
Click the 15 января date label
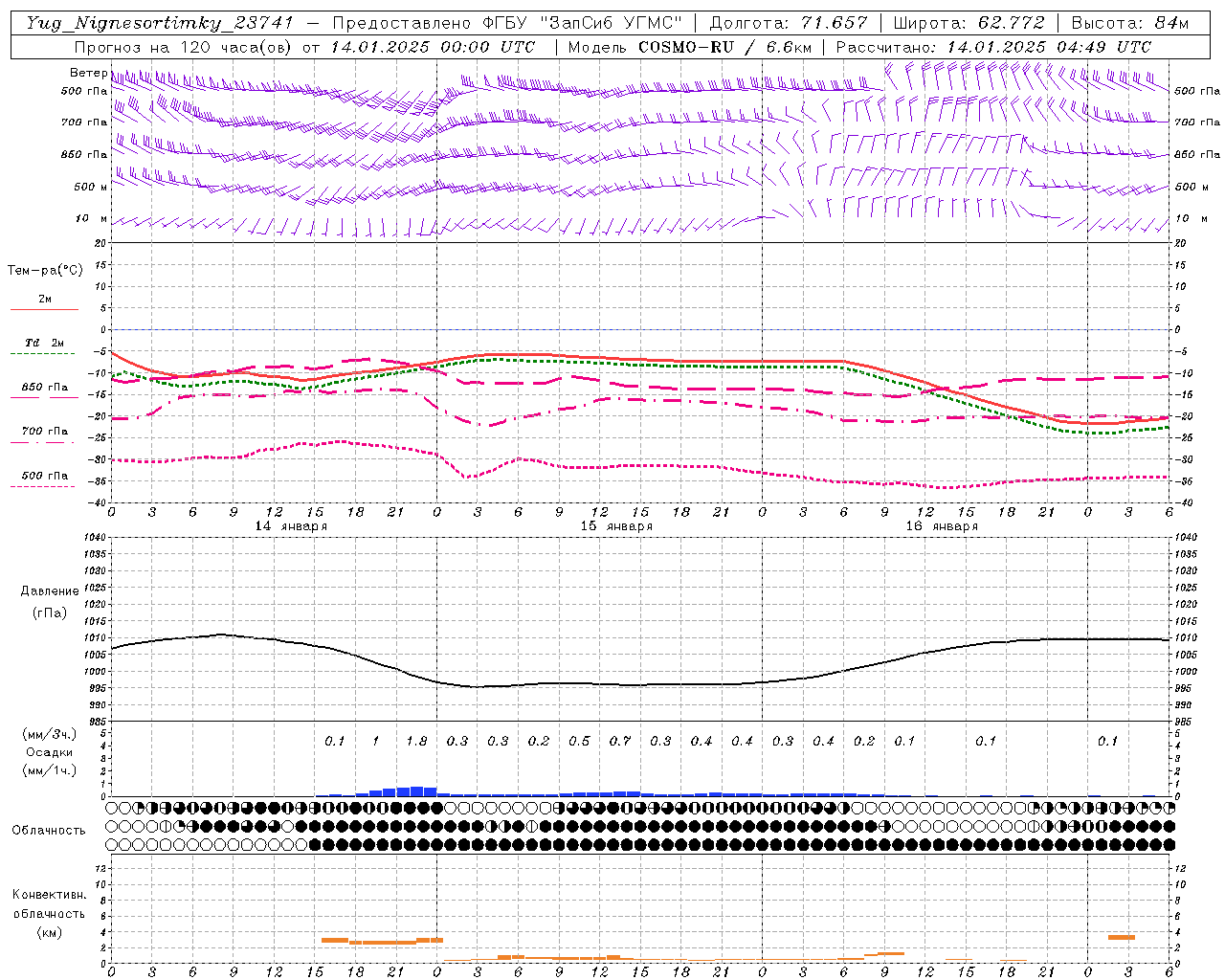pos(616,526)
